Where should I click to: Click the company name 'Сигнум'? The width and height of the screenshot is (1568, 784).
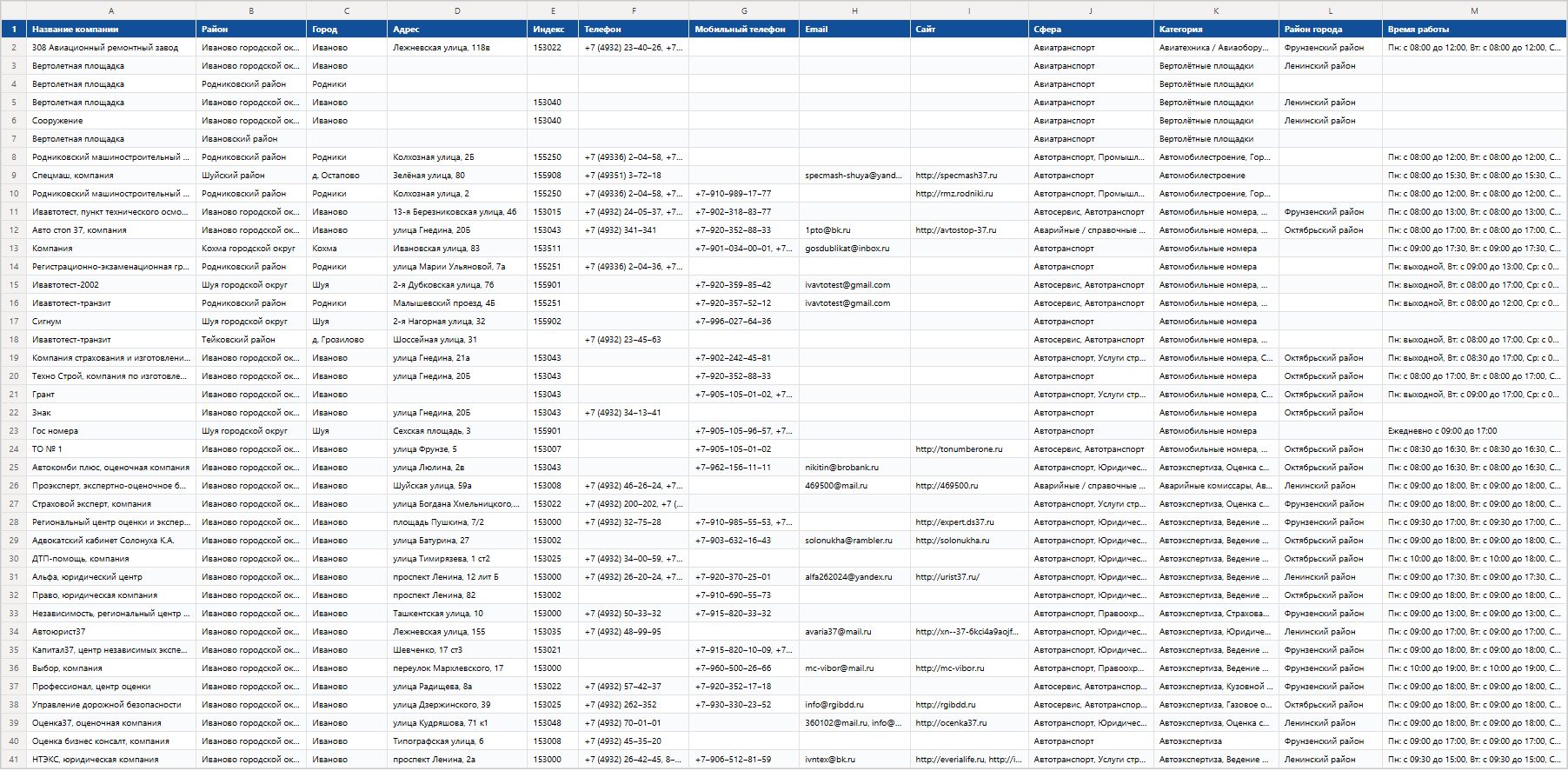pyautogui.click(x=111, y=322)
